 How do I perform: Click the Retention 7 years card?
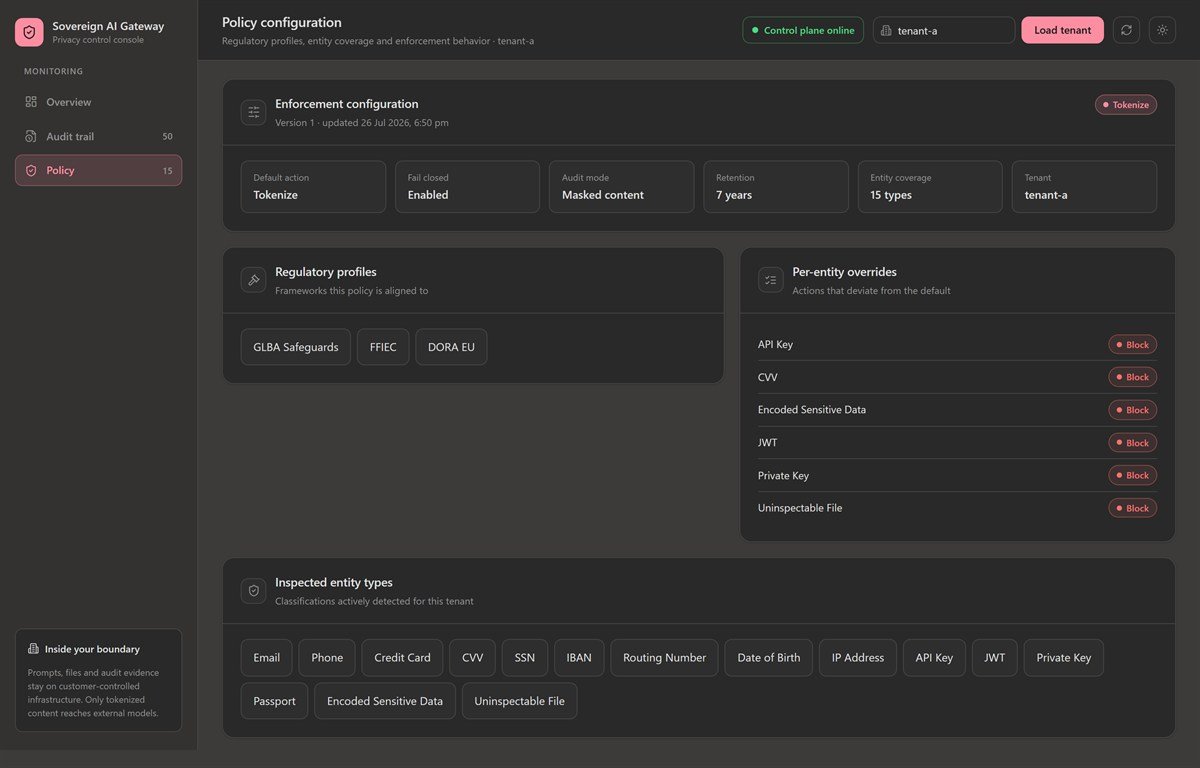[776, 187]
